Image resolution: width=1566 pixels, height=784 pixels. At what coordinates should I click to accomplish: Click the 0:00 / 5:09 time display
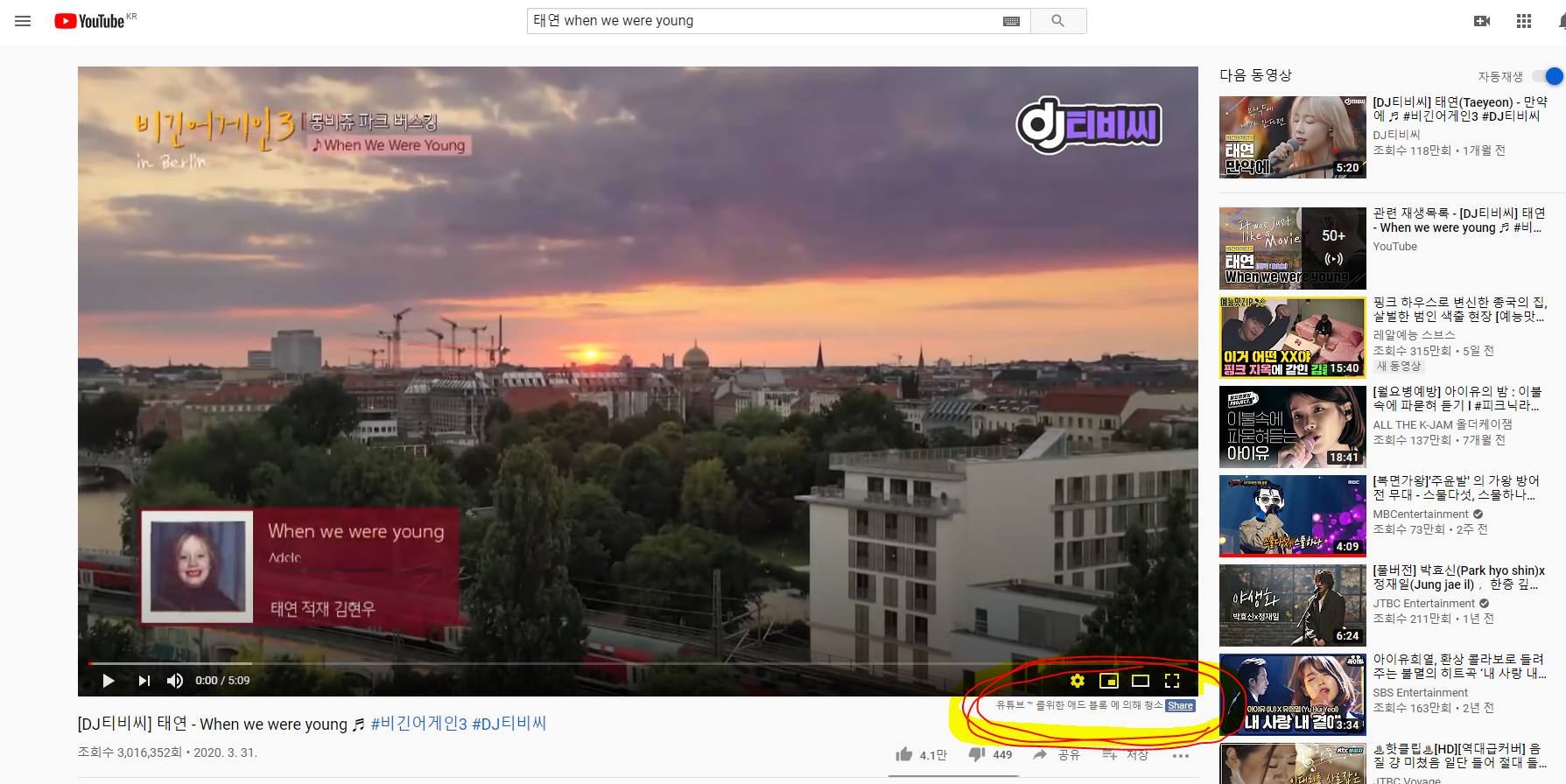tap(222, 681)
